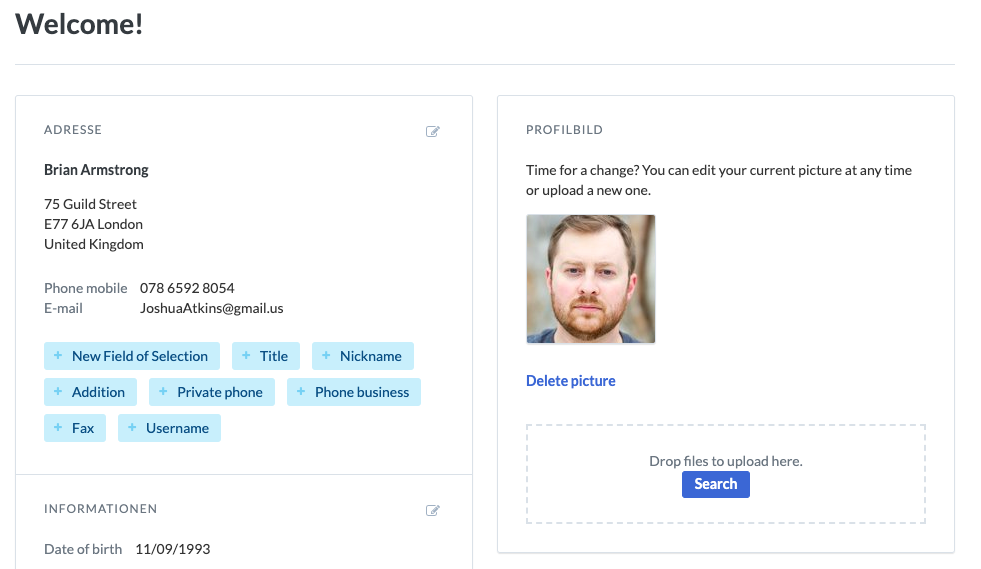The image size is (981, 569).
Task: Click the line E77 6JA London
Action: 93,224
